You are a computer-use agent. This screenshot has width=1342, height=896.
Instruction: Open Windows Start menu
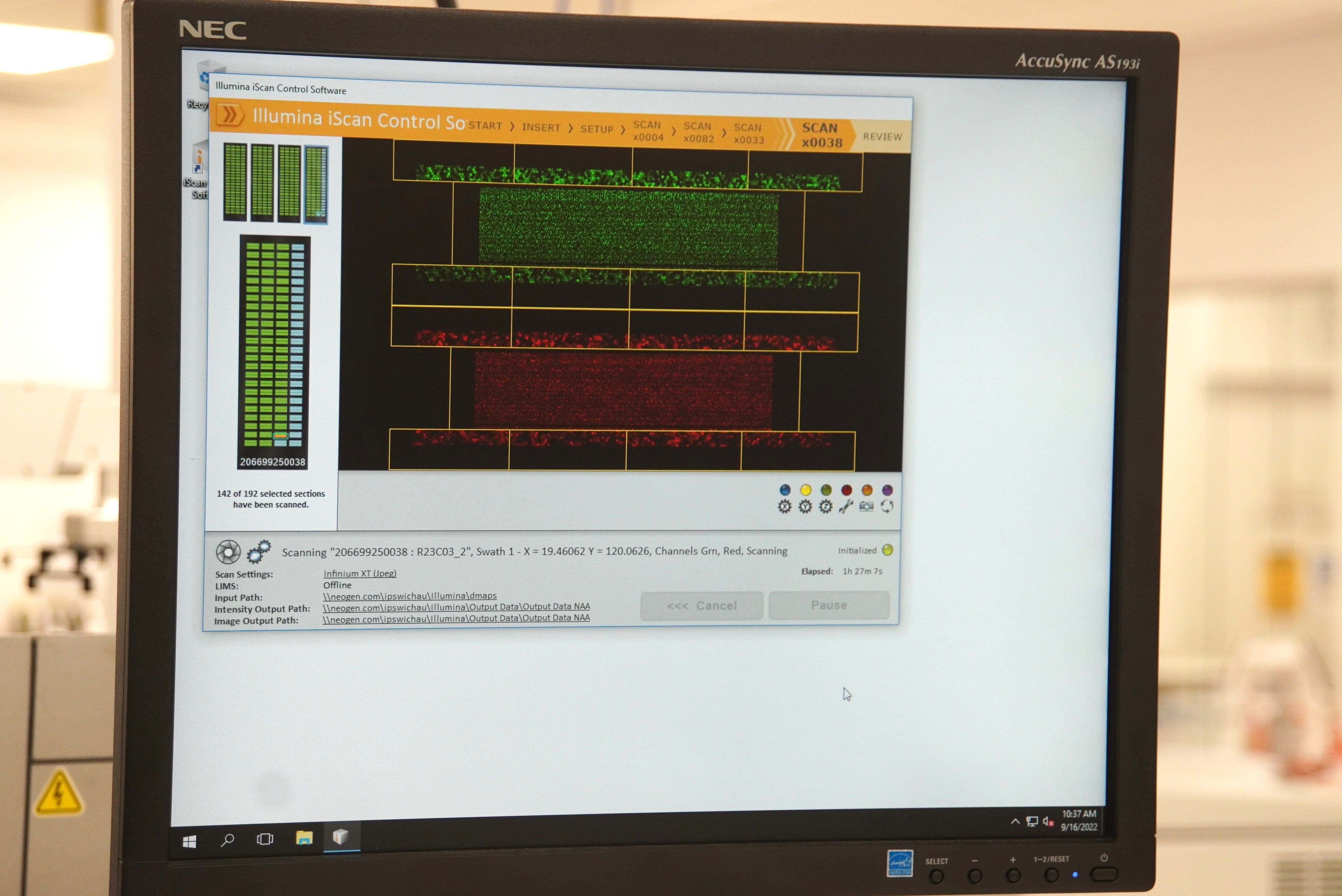(190, 841)
